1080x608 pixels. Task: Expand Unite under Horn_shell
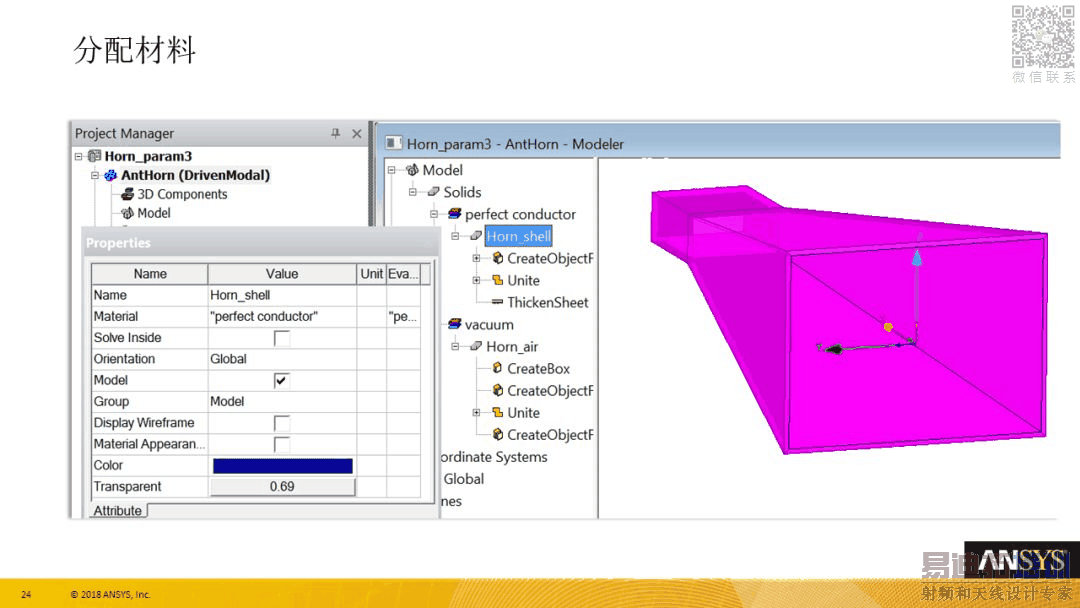point(477,280)
